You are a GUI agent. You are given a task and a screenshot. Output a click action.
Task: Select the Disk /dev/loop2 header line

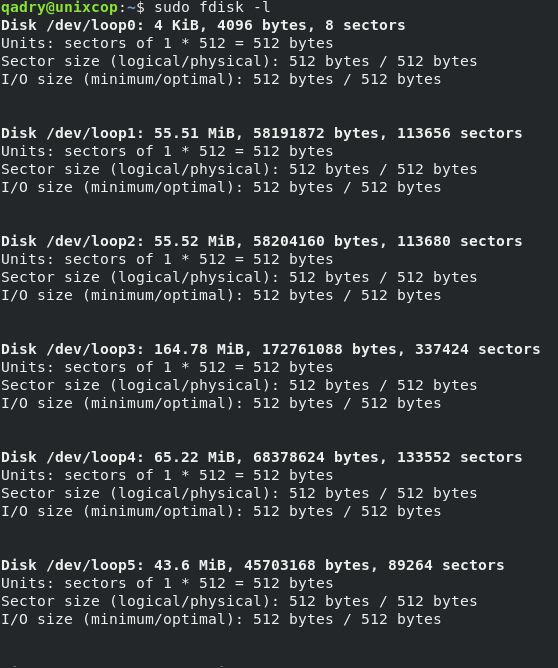pyautogui.click(x=262, y=242)
